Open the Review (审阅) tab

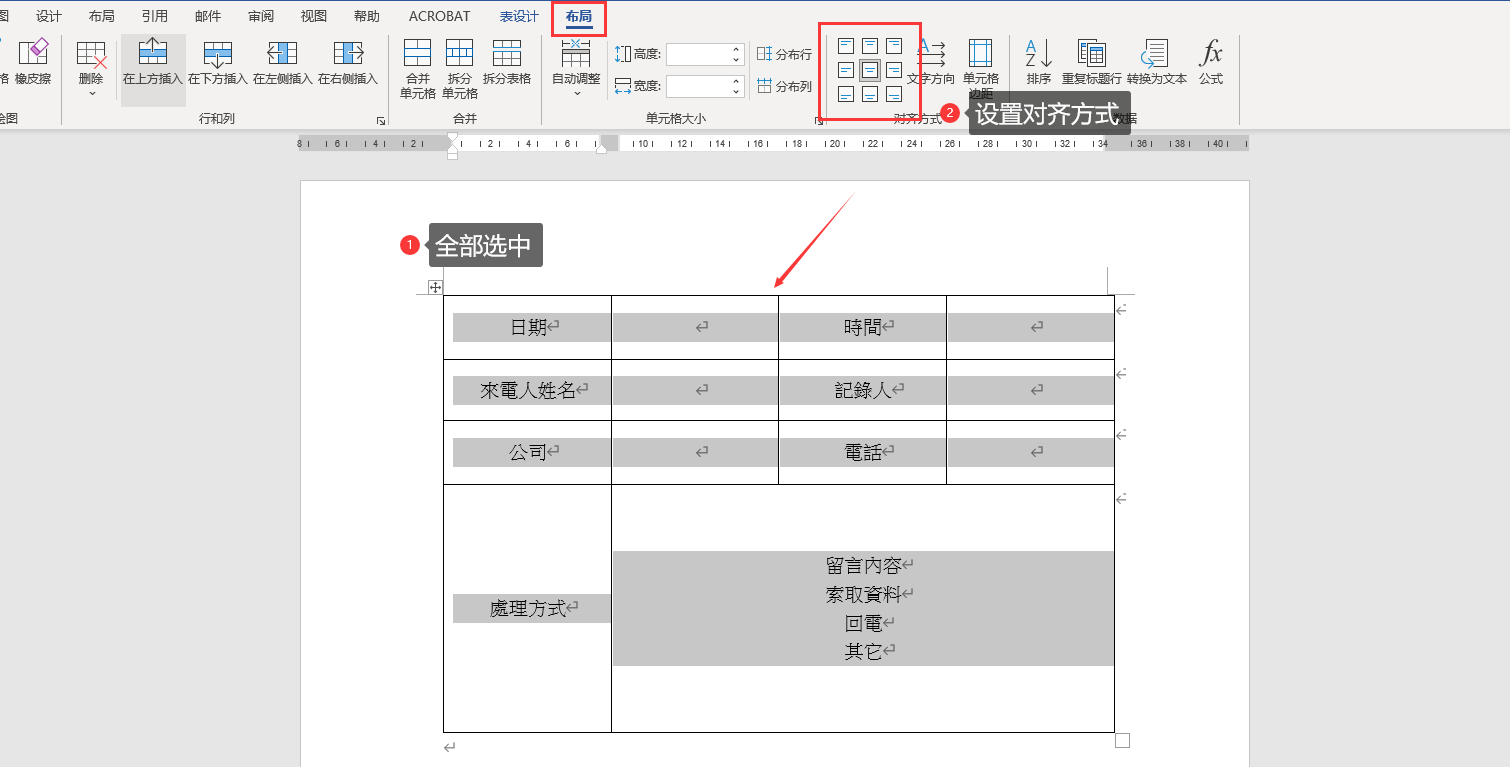click(261, 16)
